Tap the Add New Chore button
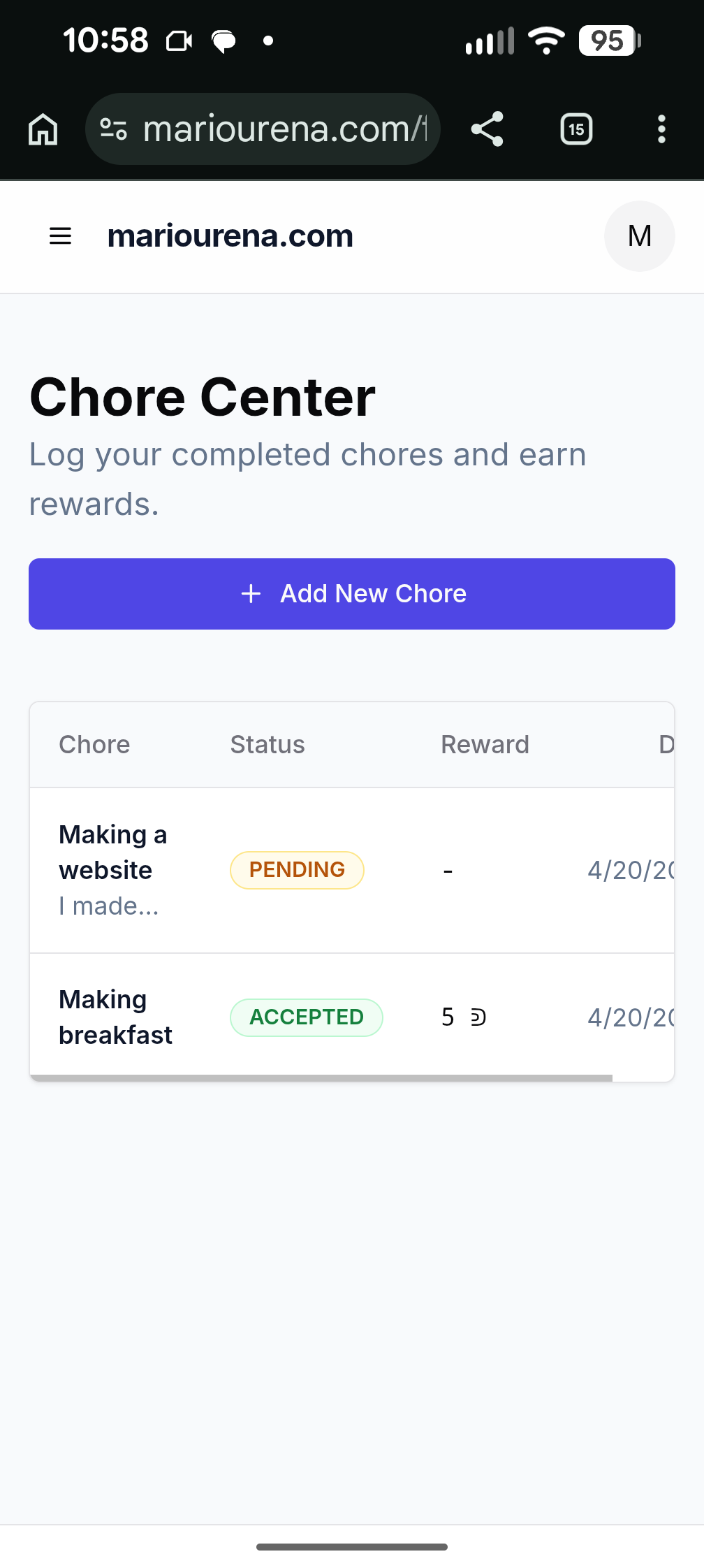Image resolution: width=704 pixels, height=1568 pixels. (352, 593)
